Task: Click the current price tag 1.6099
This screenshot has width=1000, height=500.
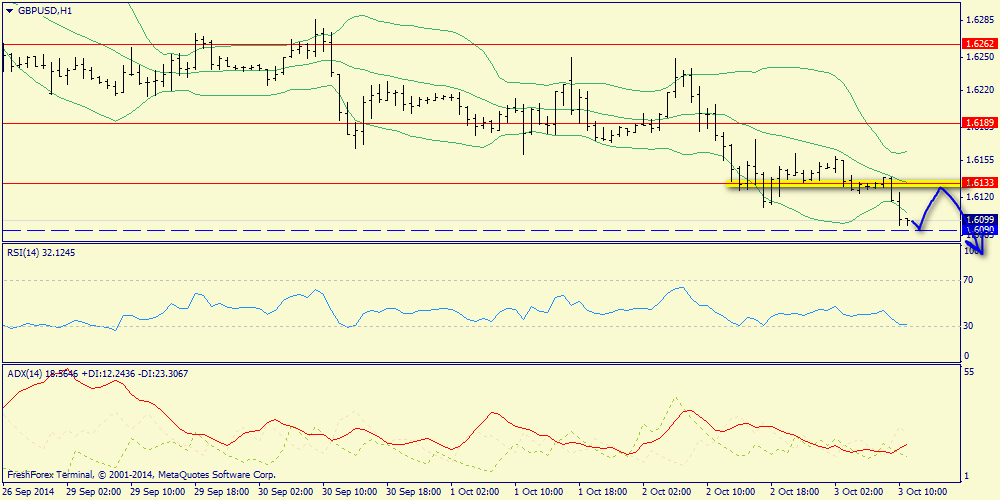Action: (x=978, y=219)
